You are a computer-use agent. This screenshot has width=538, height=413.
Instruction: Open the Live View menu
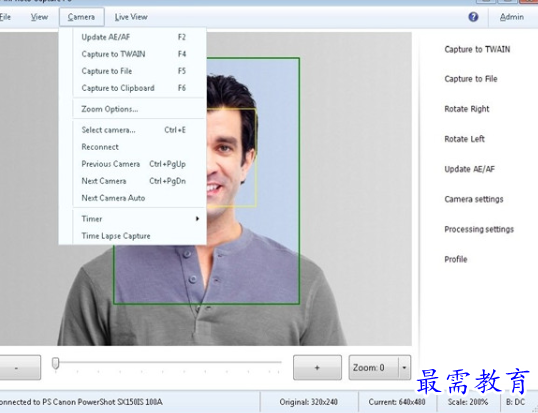click(131, 17)
